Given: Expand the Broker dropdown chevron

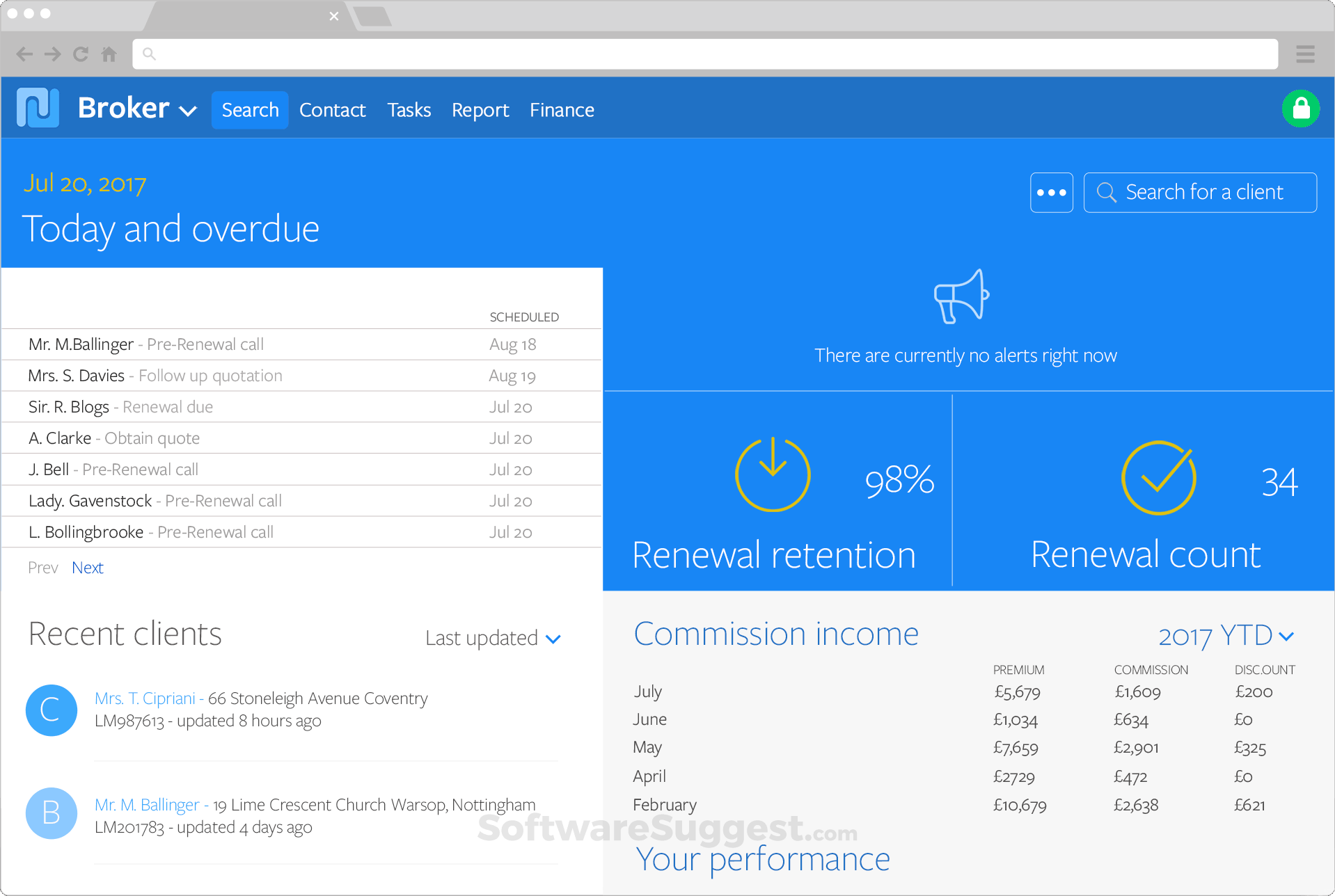Looking at the screenshot, I should (x=187, y=111).
